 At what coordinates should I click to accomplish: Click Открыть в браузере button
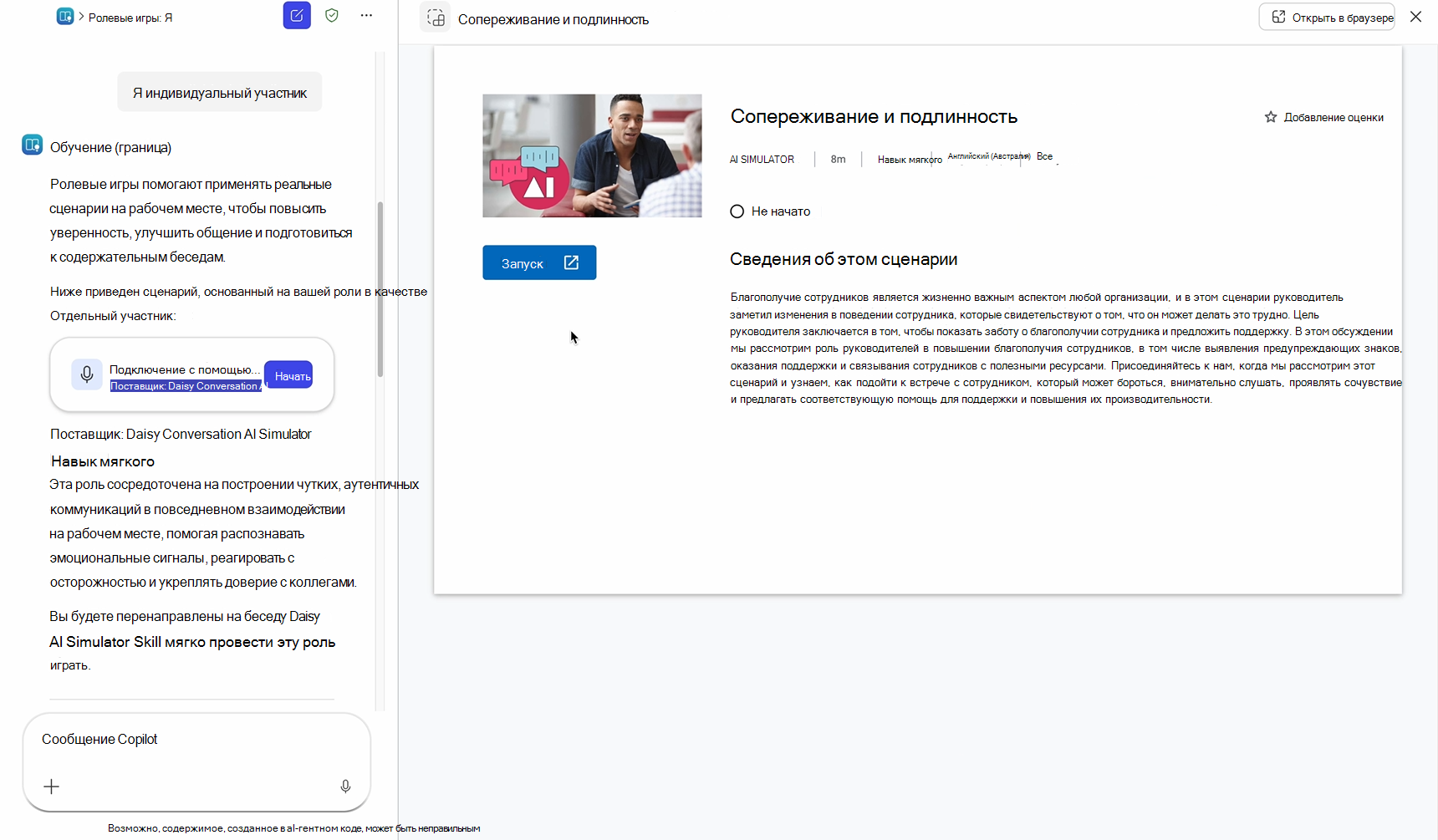(x=1327, y=17)
